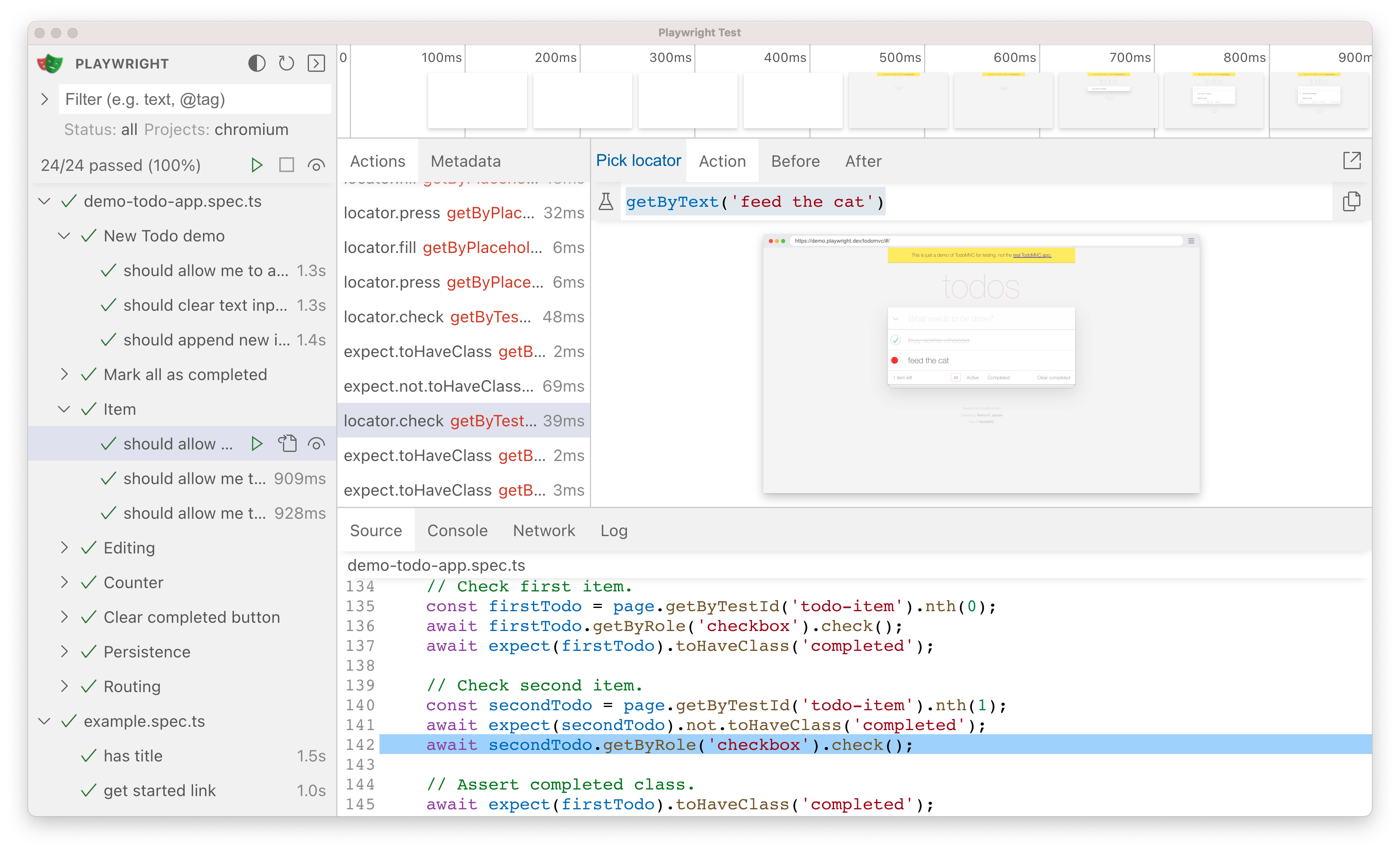1400x851 pixels.
Task: Click highlighted source line 142
Action: coord(875,745)
